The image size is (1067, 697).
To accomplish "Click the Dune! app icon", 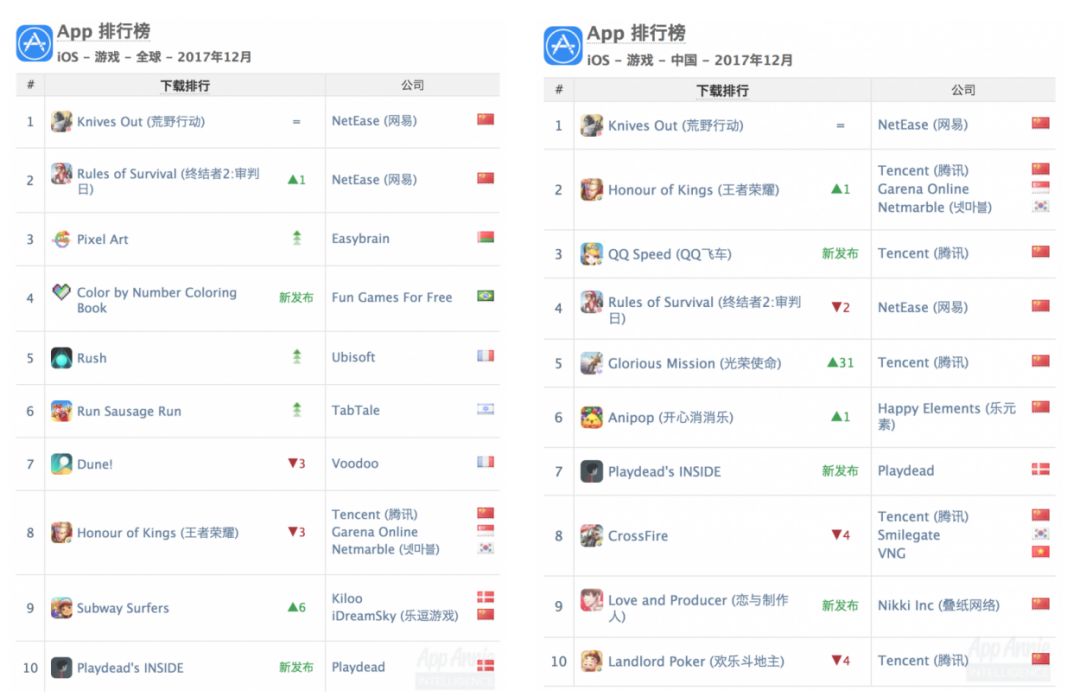I will click(62, 464).
